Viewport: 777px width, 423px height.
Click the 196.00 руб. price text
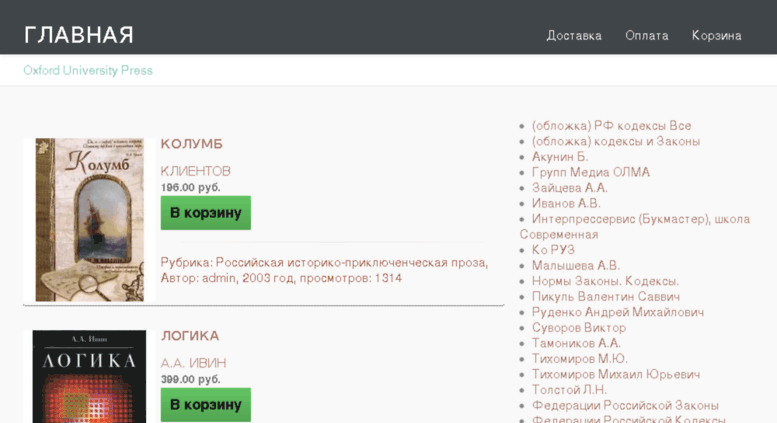coord(190,188)
